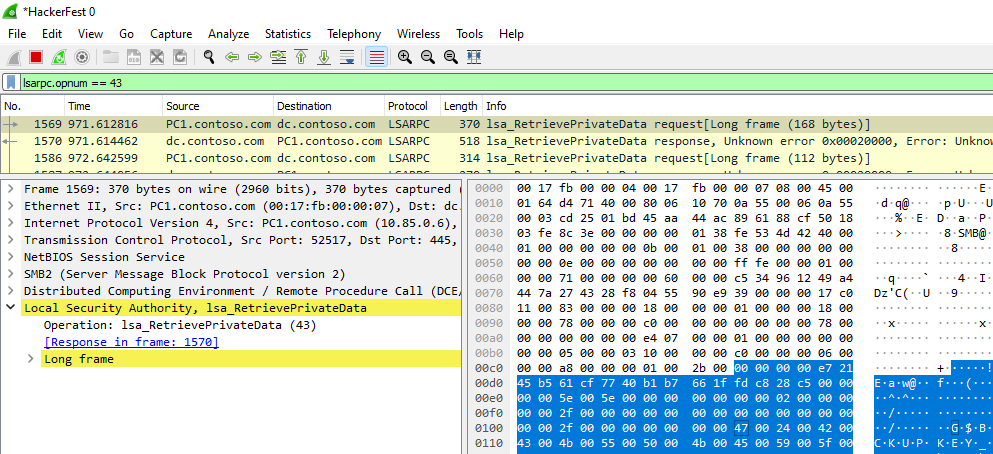Zoom in the main window text
This screenshot has width=993, height=454.
(x=405, y=57)
